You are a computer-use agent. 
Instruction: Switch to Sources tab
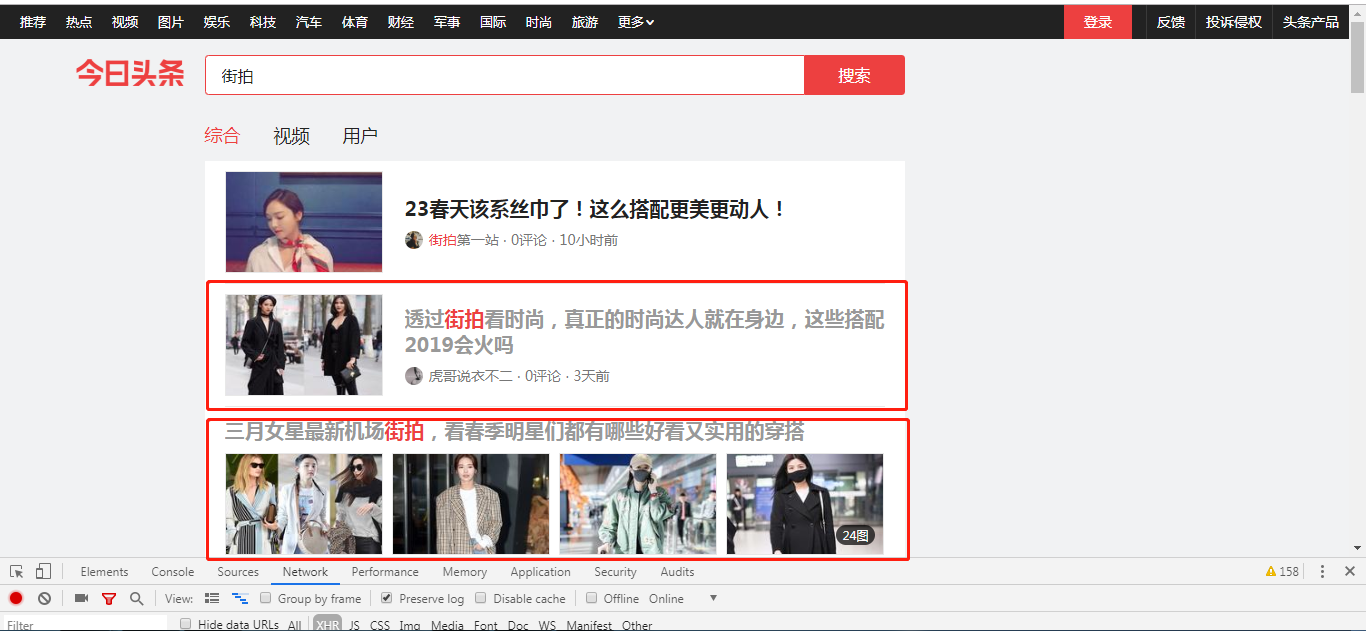tap(238, 572)
